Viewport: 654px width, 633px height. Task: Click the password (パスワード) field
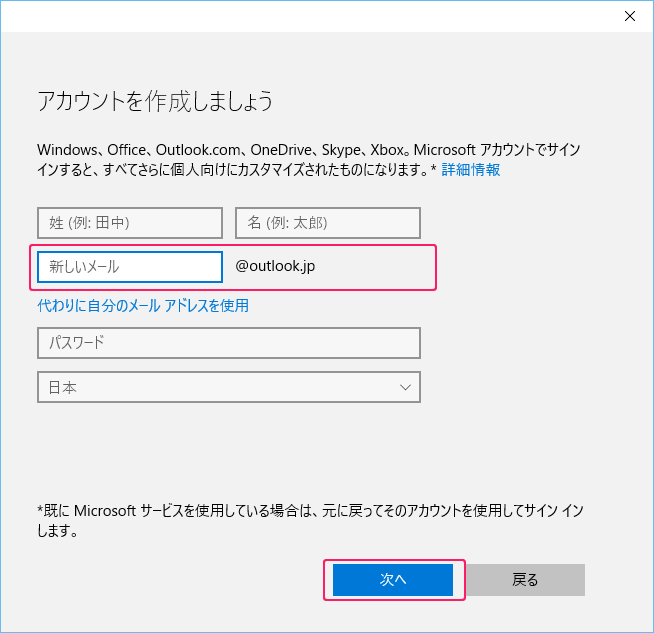(229, 343)
